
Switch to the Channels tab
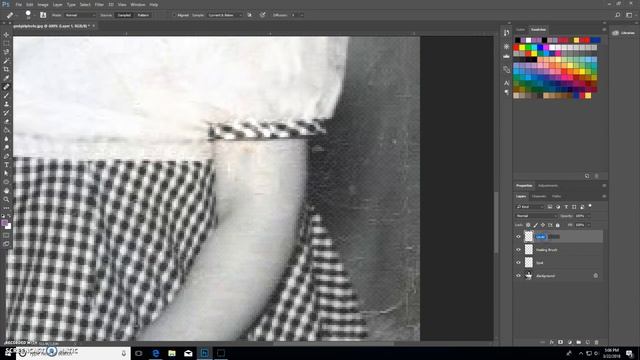(539, 196)
